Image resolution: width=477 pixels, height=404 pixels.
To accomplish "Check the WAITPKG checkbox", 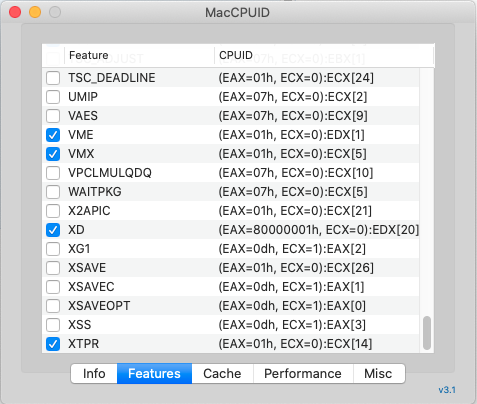I will coord(53,192).
